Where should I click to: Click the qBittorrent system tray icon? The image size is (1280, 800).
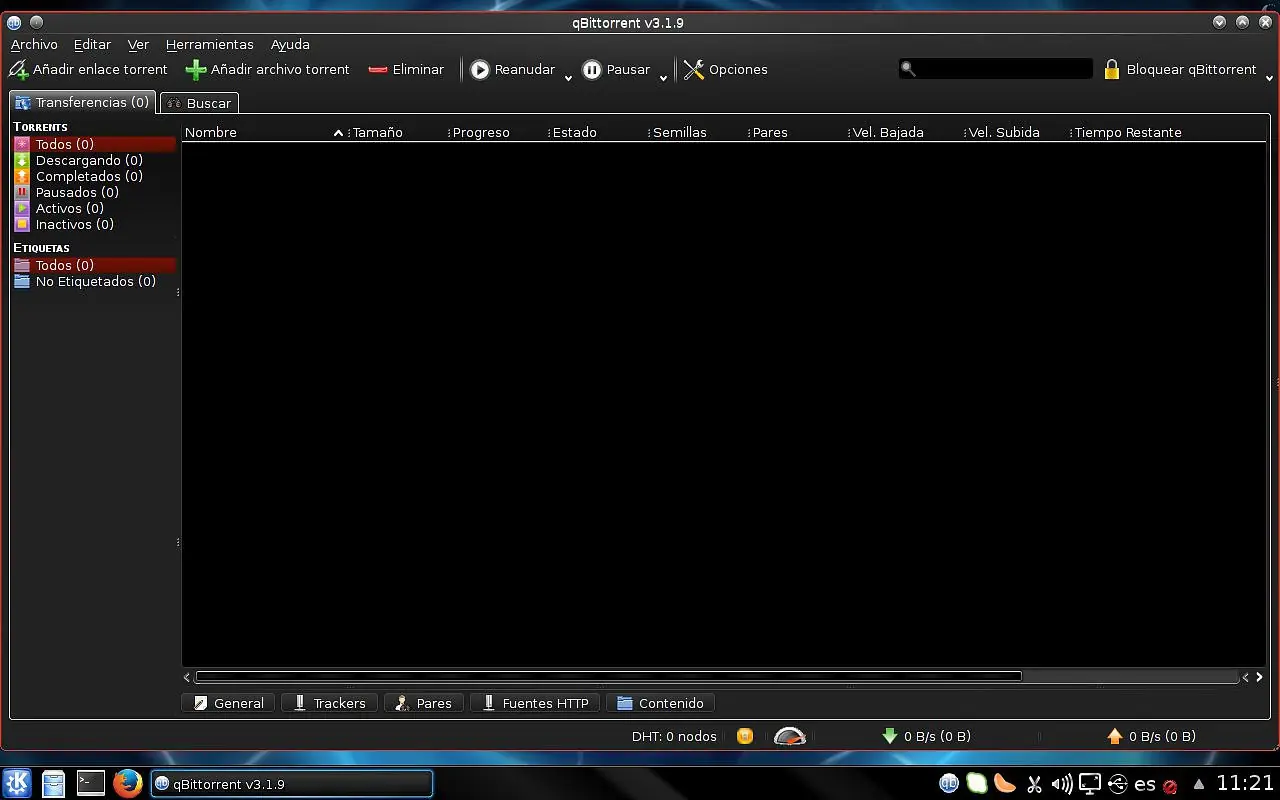click(949, 784)
